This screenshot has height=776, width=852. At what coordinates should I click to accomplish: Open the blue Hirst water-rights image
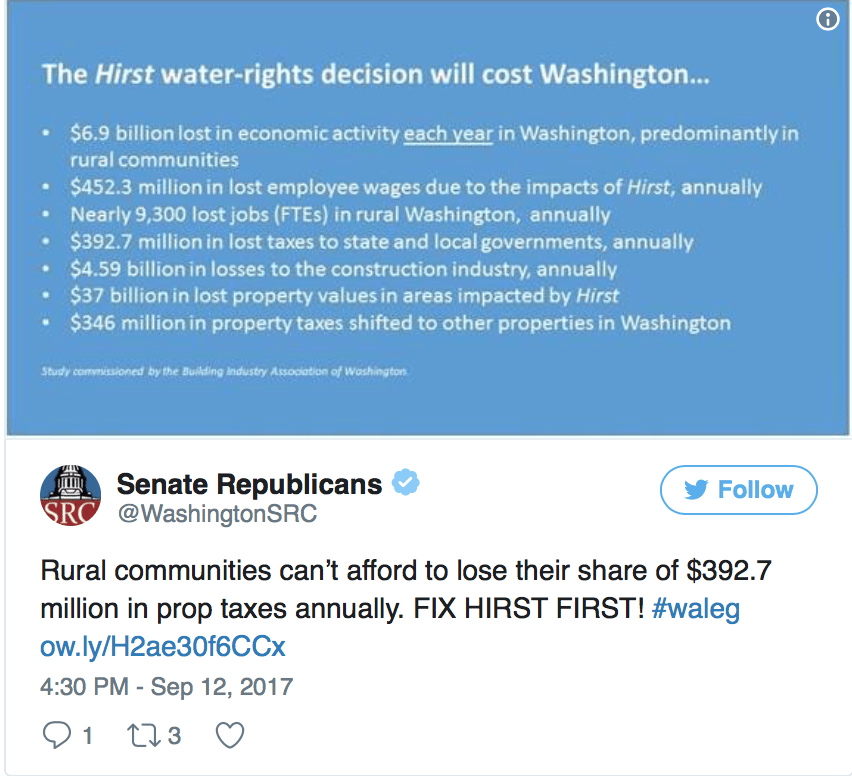click(x=428, y=217)
